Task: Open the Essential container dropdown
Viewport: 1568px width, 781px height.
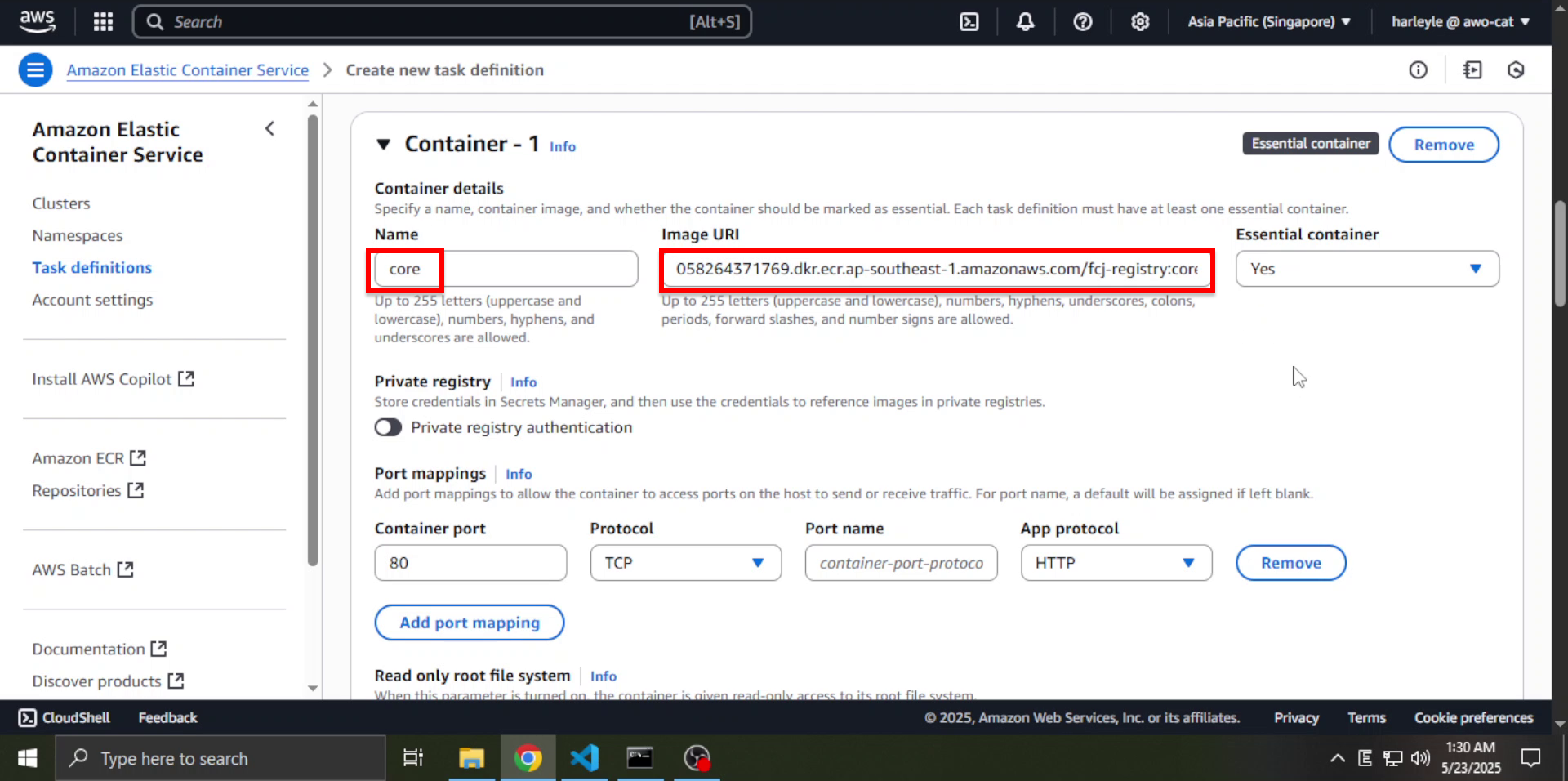Action: pos(1367,269)
